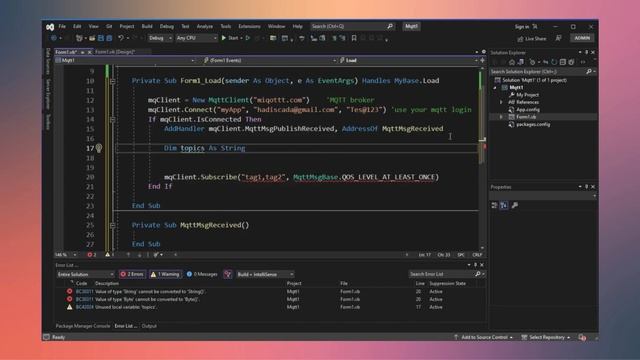Click the lightbulb quick actions icon on line 17
Screen dimensions: 640x360
point(99,148)
